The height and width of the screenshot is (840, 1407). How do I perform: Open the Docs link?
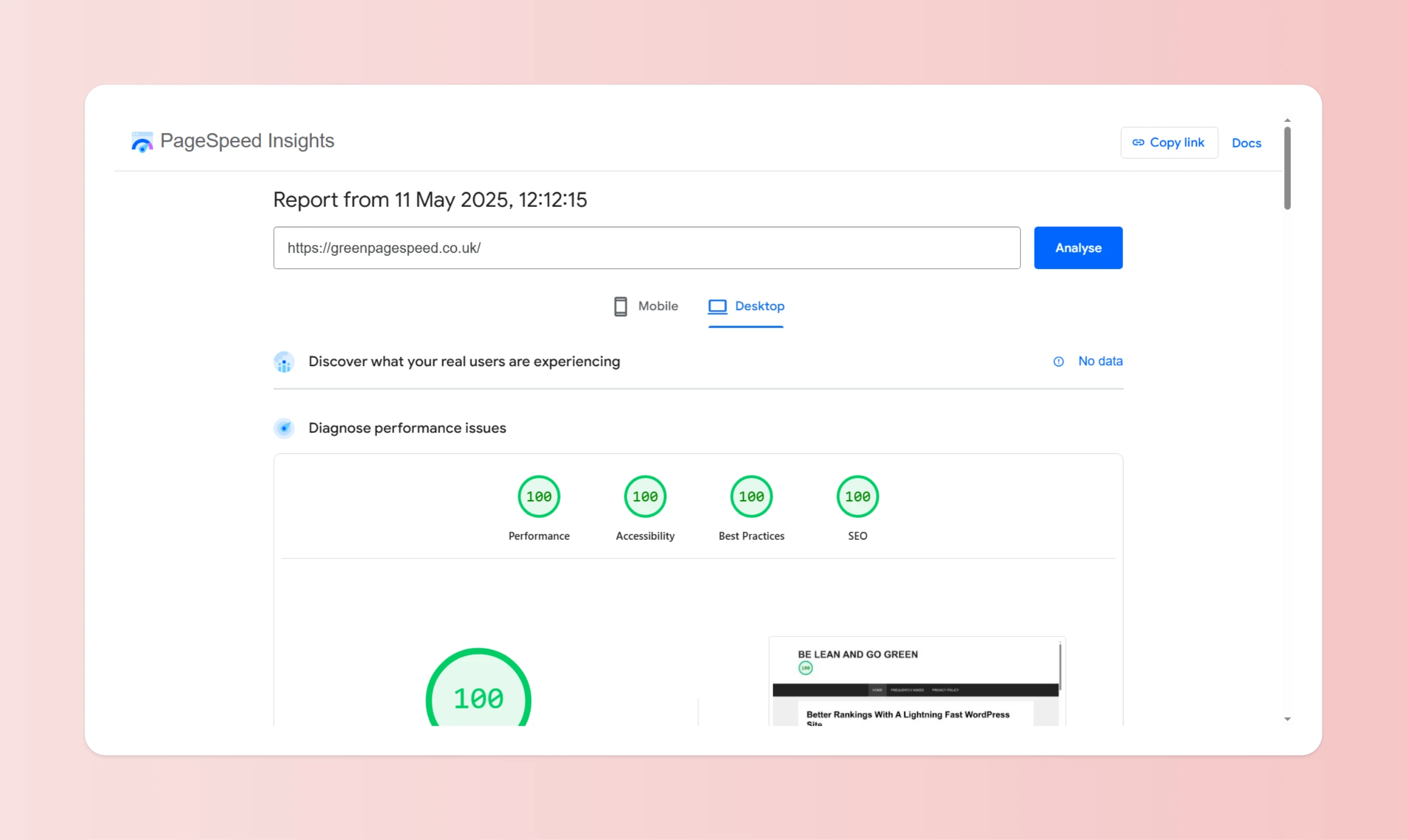(x=1246, y=143)
